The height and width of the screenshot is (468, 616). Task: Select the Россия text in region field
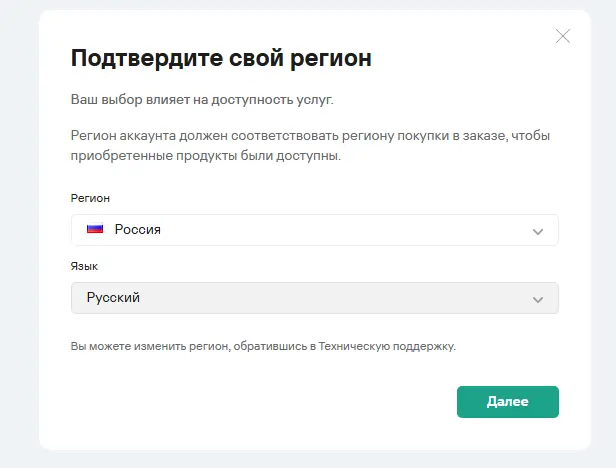(138, 229)
